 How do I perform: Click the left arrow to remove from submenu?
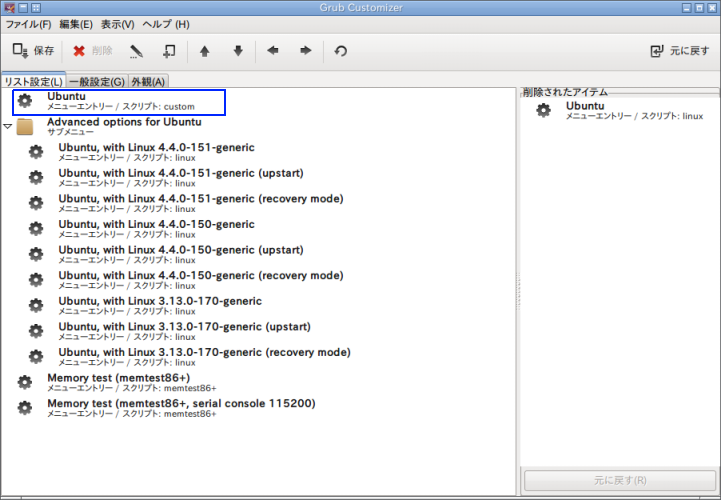coord(273,51)
